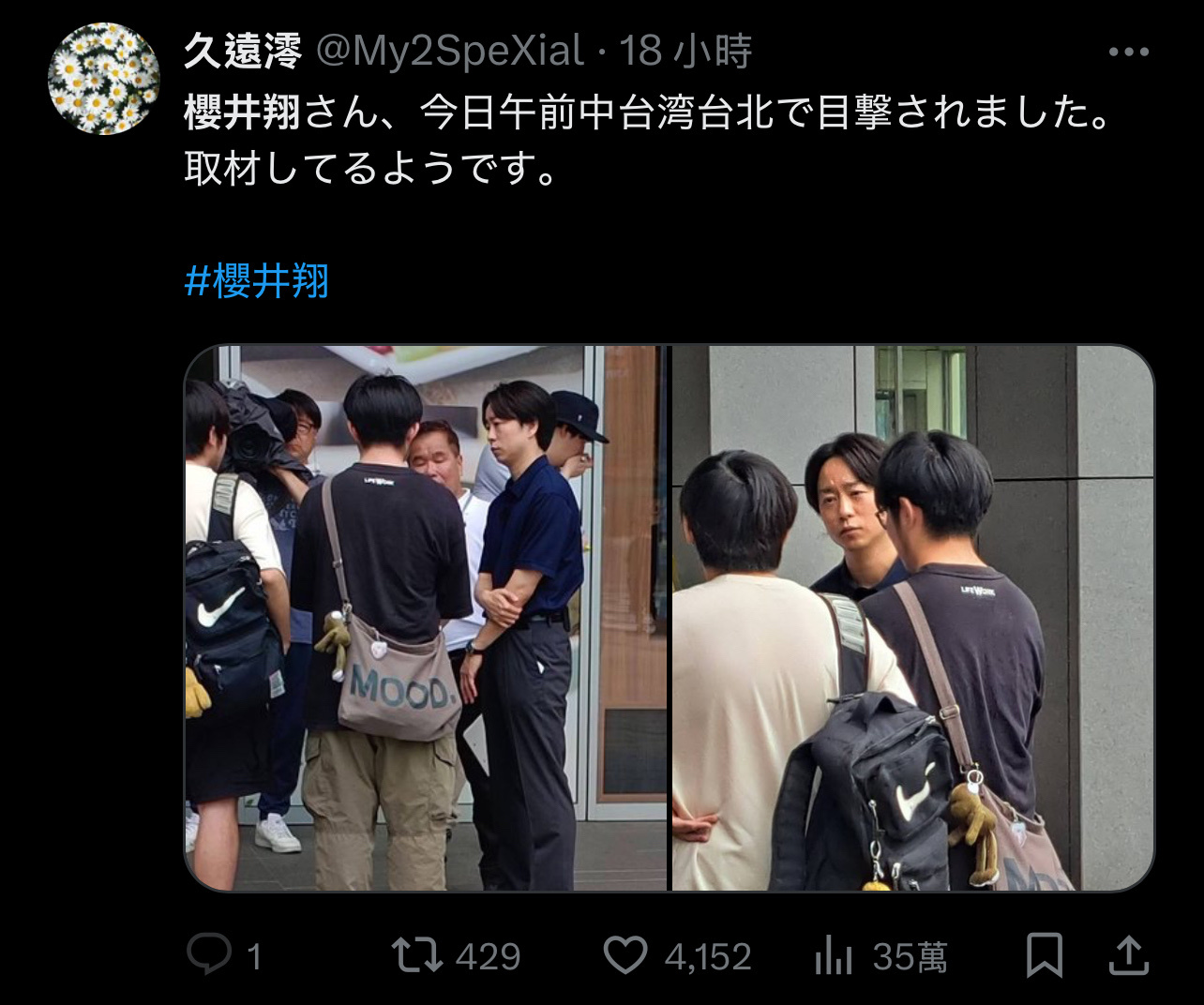
Task: Open the three-dot more options menu
Action: 1128,52
